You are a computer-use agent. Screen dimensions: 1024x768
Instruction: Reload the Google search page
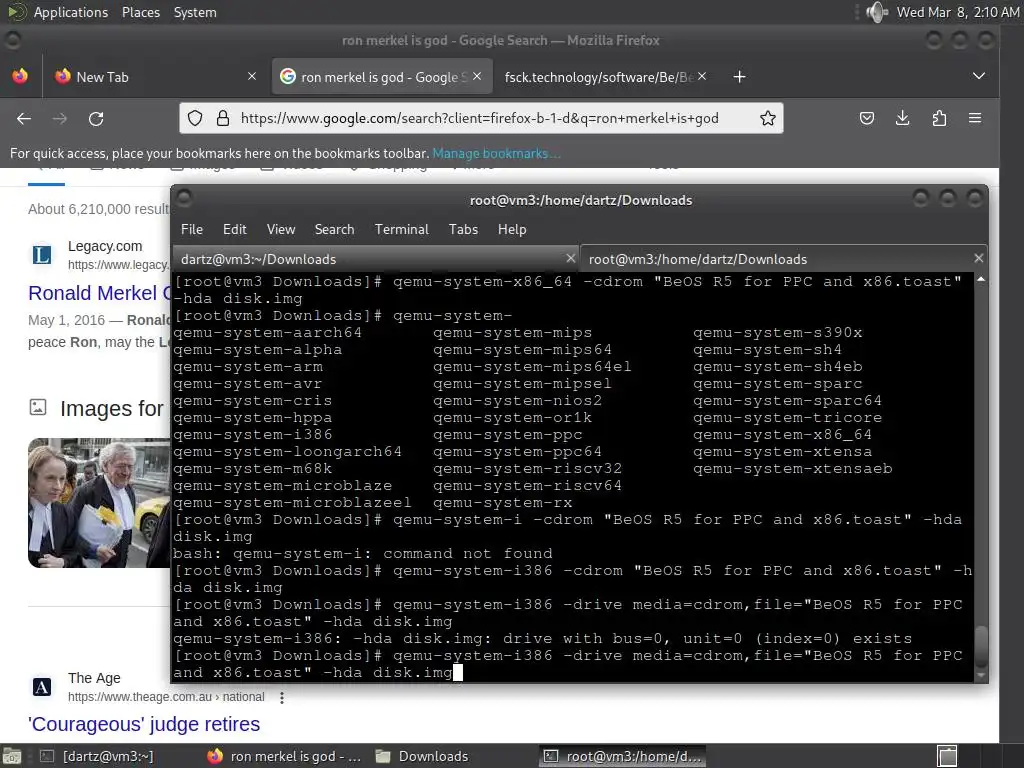click(96, 118)
